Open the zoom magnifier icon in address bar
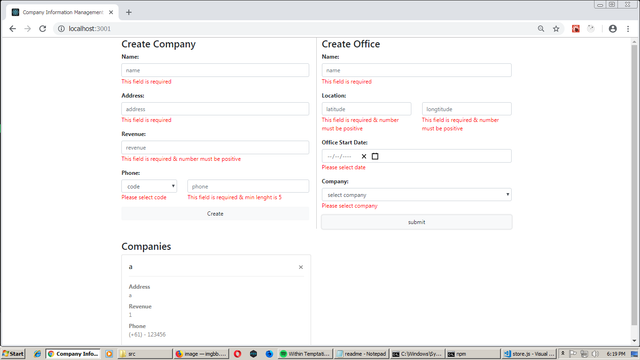The width and height of the screenshot is (640, 360). 541,29
